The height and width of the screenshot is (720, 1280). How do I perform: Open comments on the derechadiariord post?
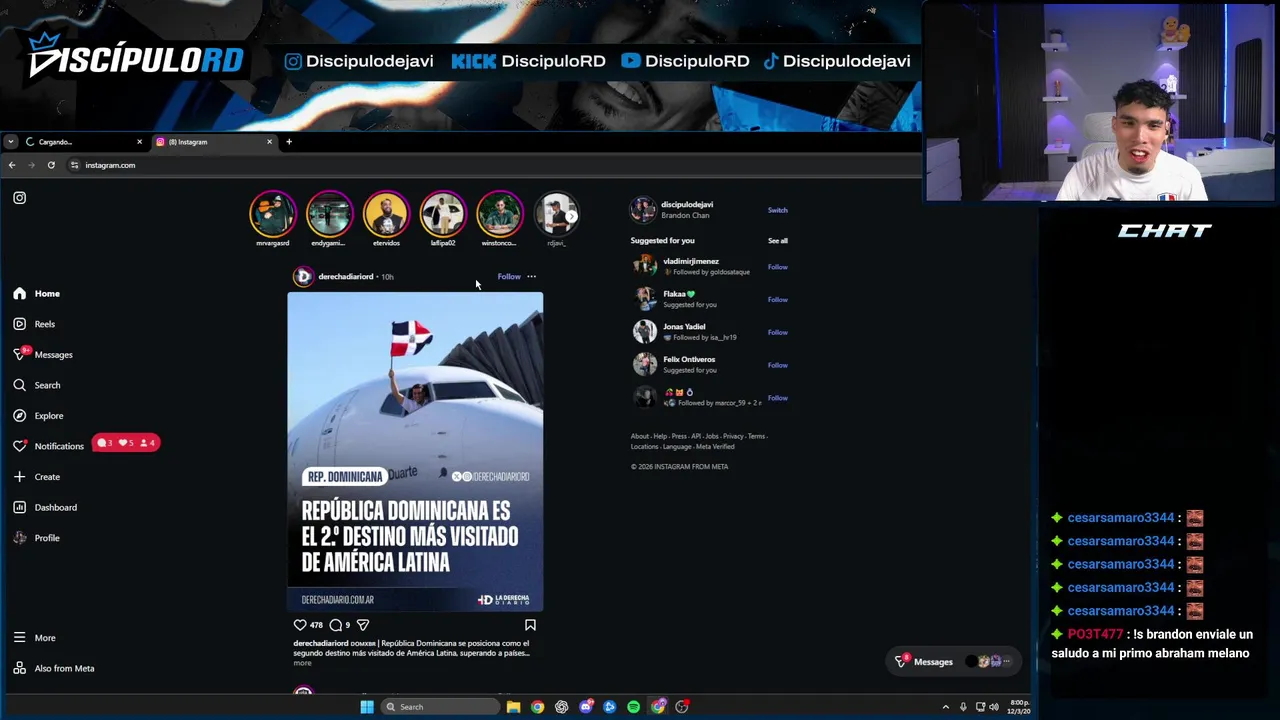336,625
